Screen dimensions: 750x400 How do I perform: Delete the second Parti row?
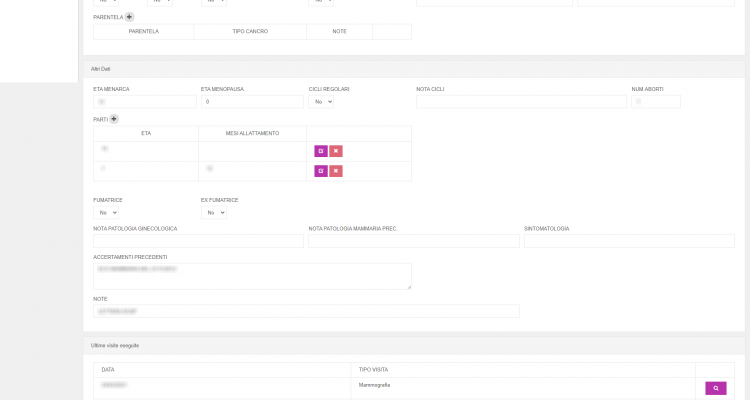point(336,171)
